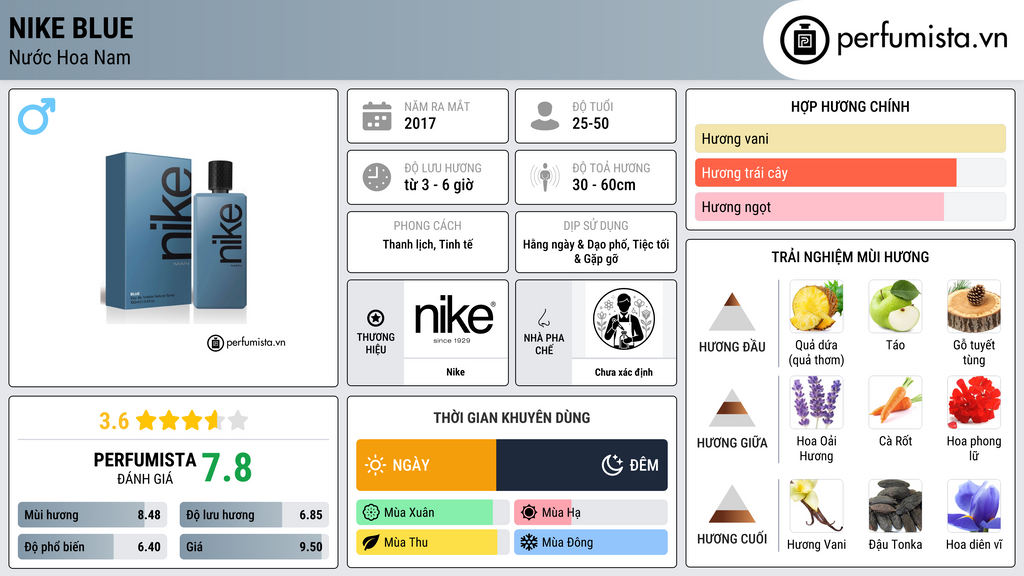The height and width of the screenshot is (576, 1024).
Task: Click the person icon beside Độ tuổi
Action: (x=545, y=116)
